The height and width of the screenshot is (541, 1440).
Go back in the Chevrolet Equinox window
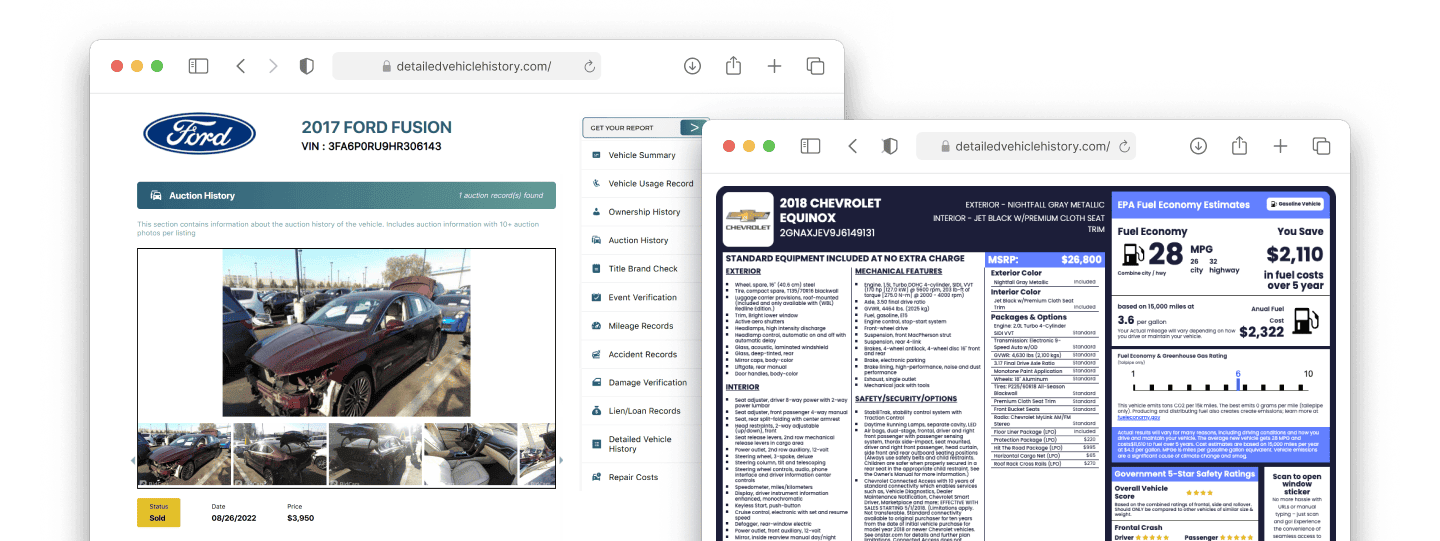852,146
